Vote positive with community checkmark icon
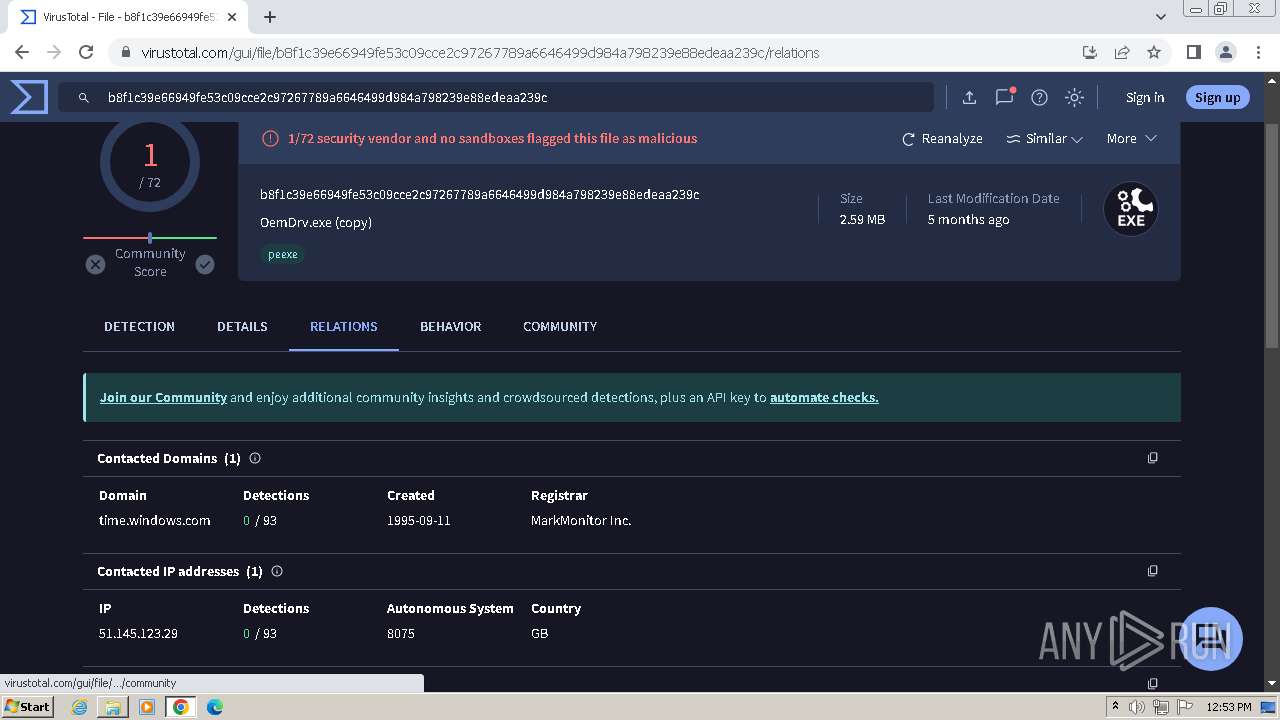This screenshot has height=720, width=1280. pyautogui.click(x=205, y=264)
